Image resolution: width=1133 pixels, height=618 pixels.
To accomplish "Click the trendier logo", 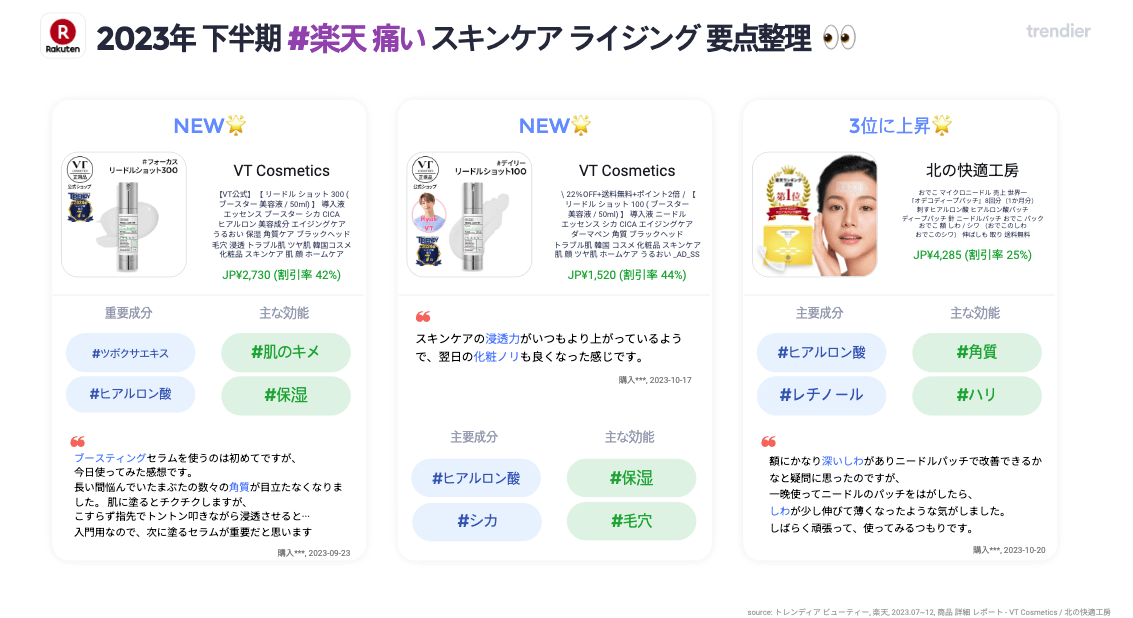I will [1058, 31].
